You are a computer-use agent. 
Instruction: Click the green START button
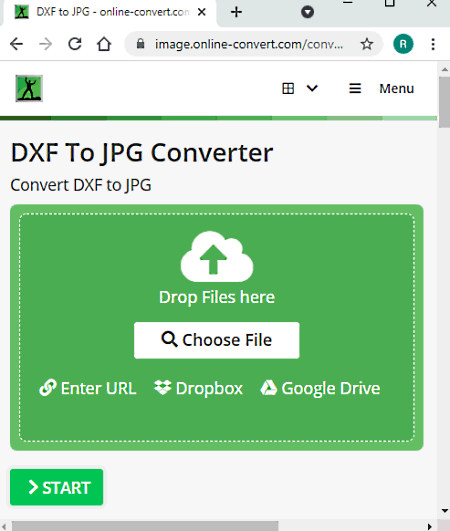(x=57, y=487)
